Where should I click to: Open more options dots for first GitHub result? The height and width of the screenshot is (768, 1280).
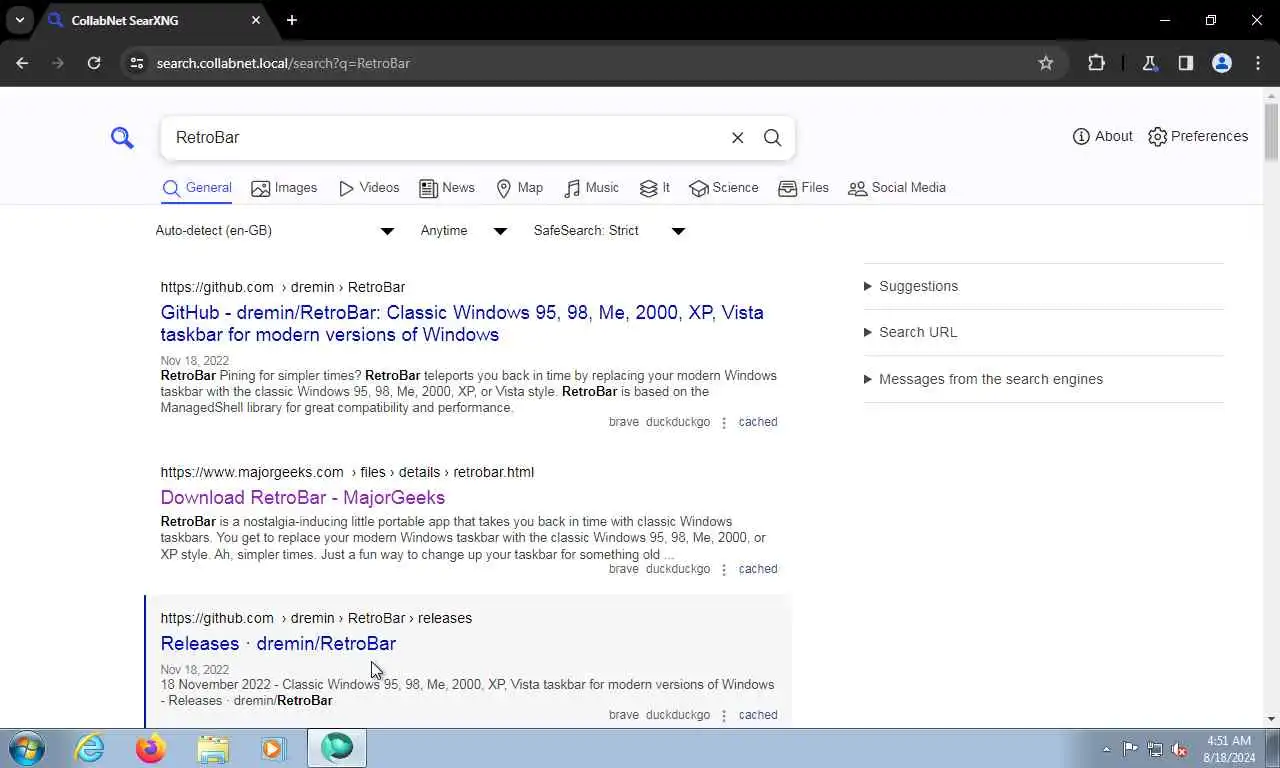[724, 423]
